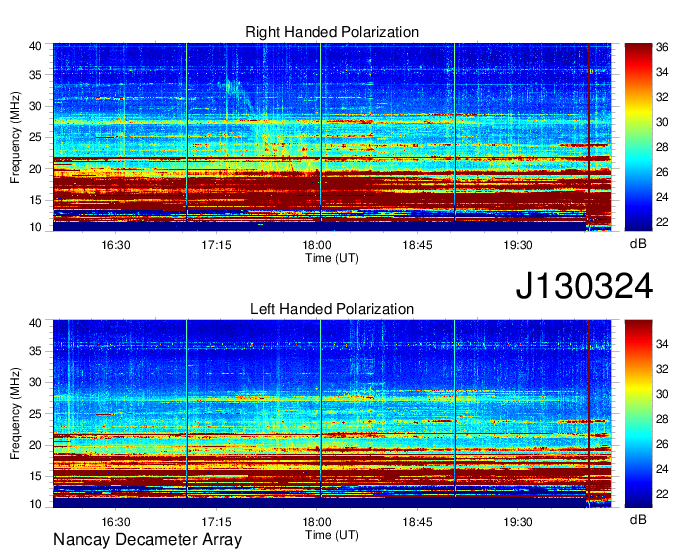
Task: Click the Nancay Decameter Array caption
Action: [x=147, y=539]
